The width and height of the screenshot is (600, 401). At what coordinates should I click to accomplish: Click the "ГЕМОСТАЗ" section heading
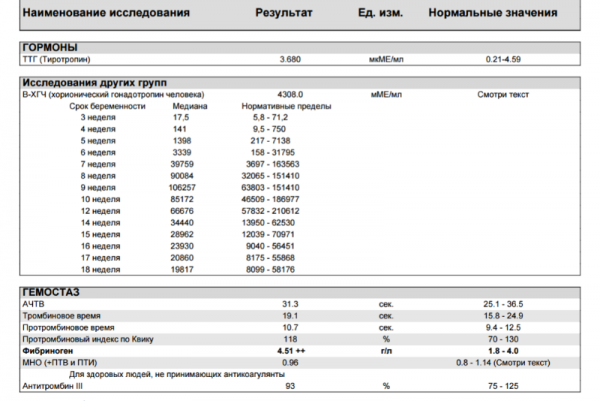[x=56, y=291]
